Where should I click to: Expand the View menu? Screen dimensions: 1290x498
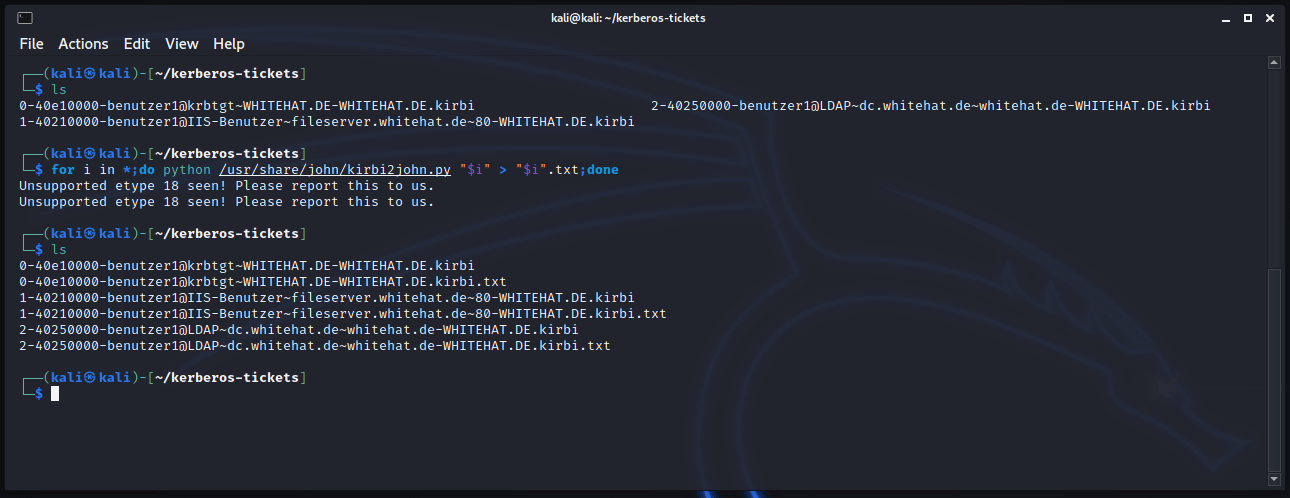coord(182,44)
